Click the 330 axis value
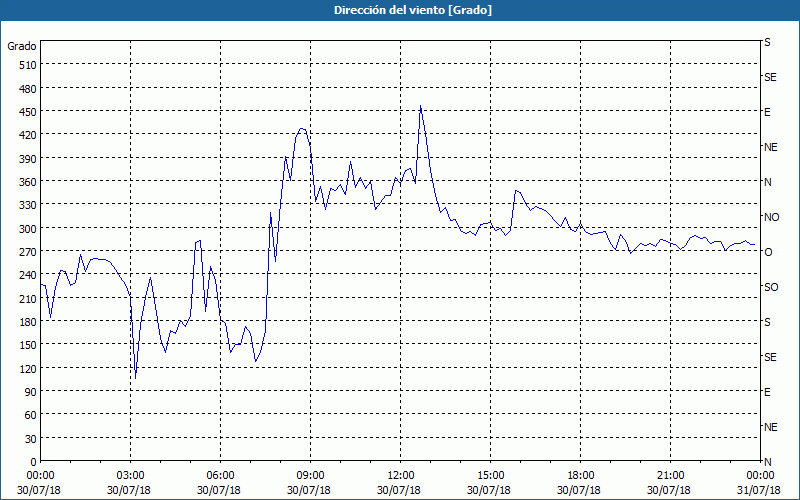Screen dimensions: 800x500 [28, 205]
